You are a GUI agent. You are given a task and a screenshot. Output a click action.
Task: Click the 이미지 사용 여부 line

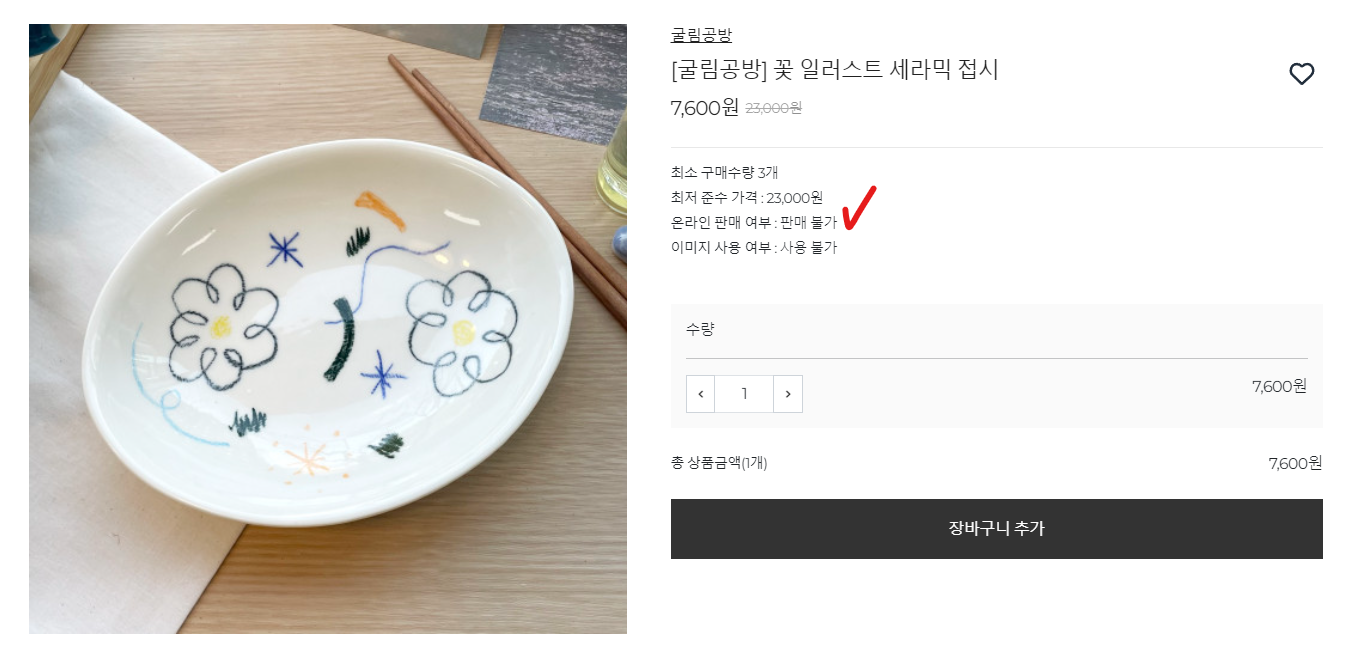pyautogui.click(x=753, y=247)
